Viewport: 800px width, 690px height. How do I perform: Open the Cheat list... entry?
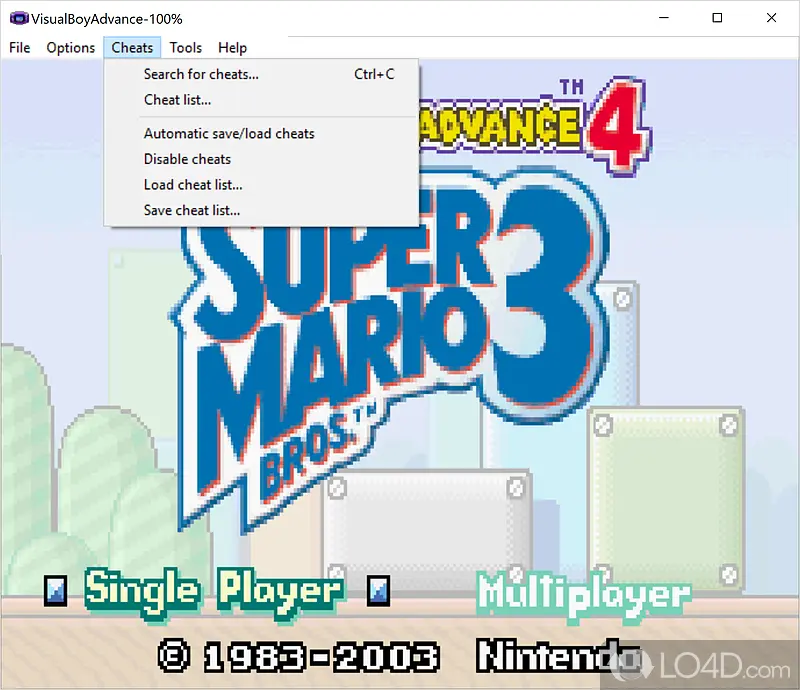point(177,100)
